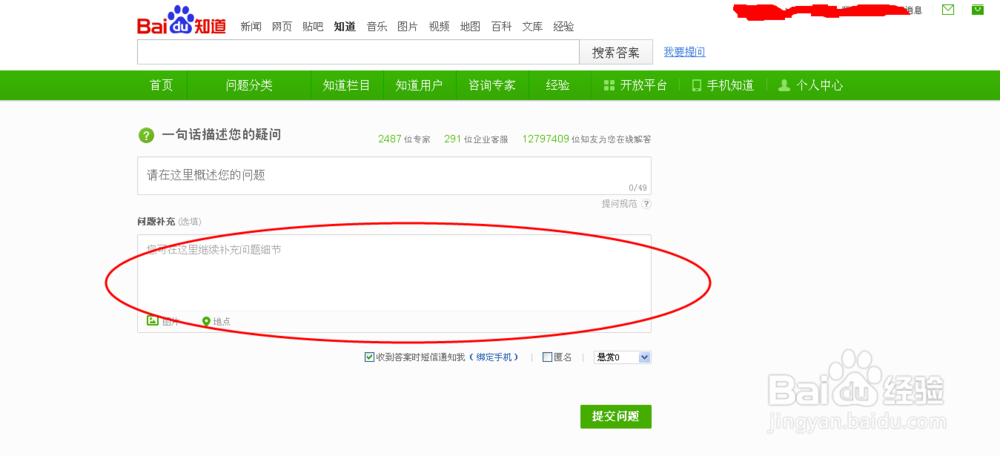Go to 新闻 in the top links
The width and height of the screenshot is (1000, 456).
coord(251,27)
